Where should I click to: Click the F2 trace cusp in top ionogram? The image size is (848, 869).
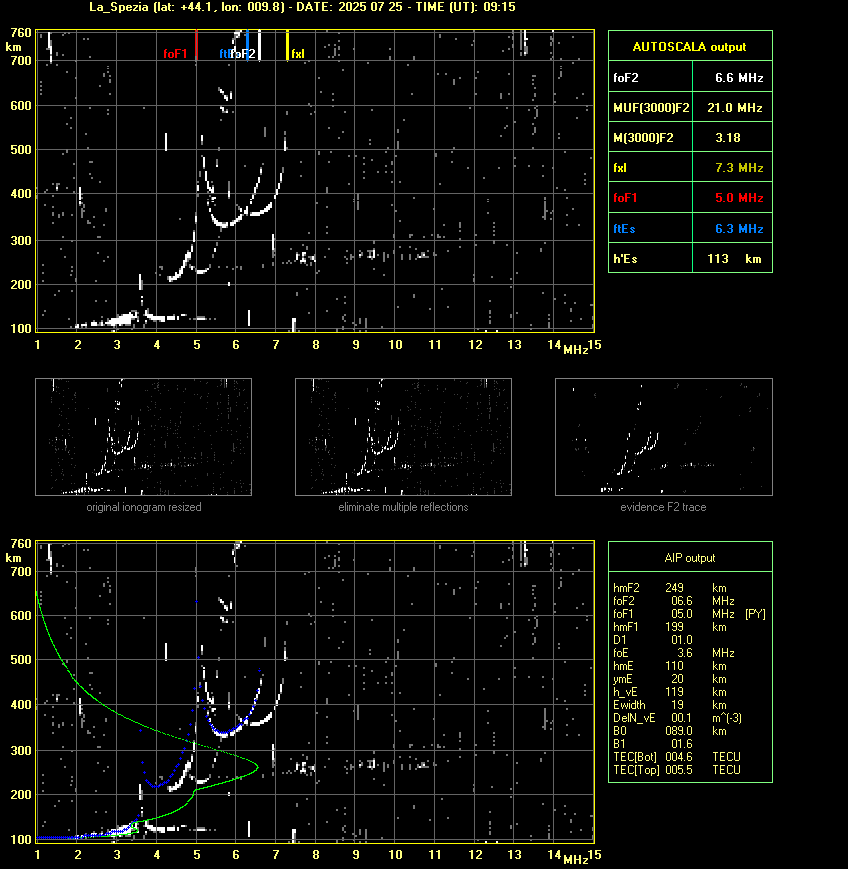click(223, 225)
